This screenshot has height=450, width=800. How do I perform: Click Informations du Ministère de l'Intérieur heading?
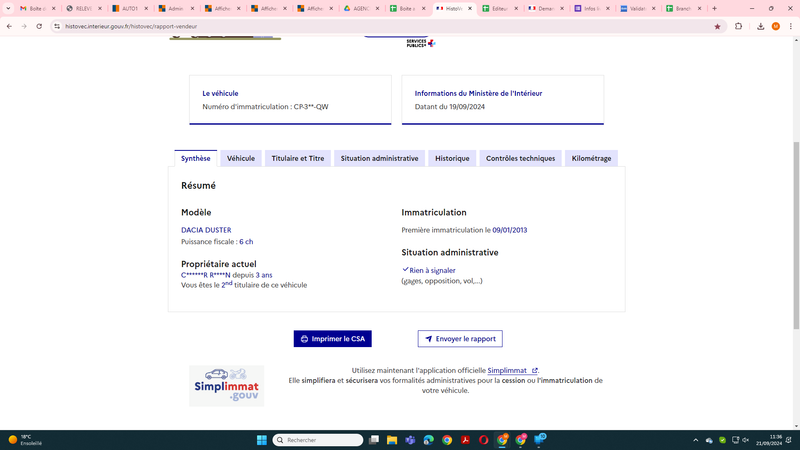tap(478, 93)
